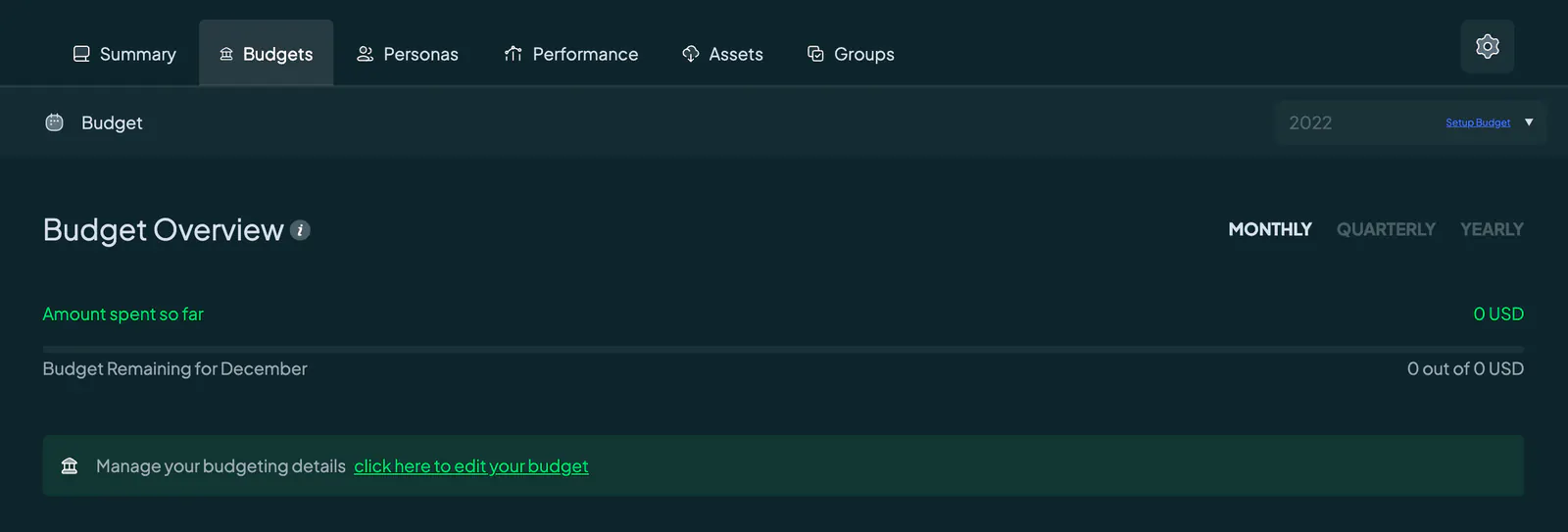Click the Groups stacked squares icon
This screenshot has width=1568, height=532.
[815, 54]
